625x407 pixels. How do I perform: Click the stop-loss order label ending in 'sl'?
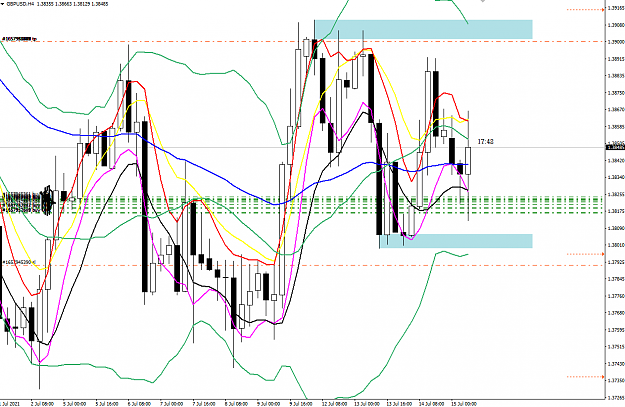[19, 262]
